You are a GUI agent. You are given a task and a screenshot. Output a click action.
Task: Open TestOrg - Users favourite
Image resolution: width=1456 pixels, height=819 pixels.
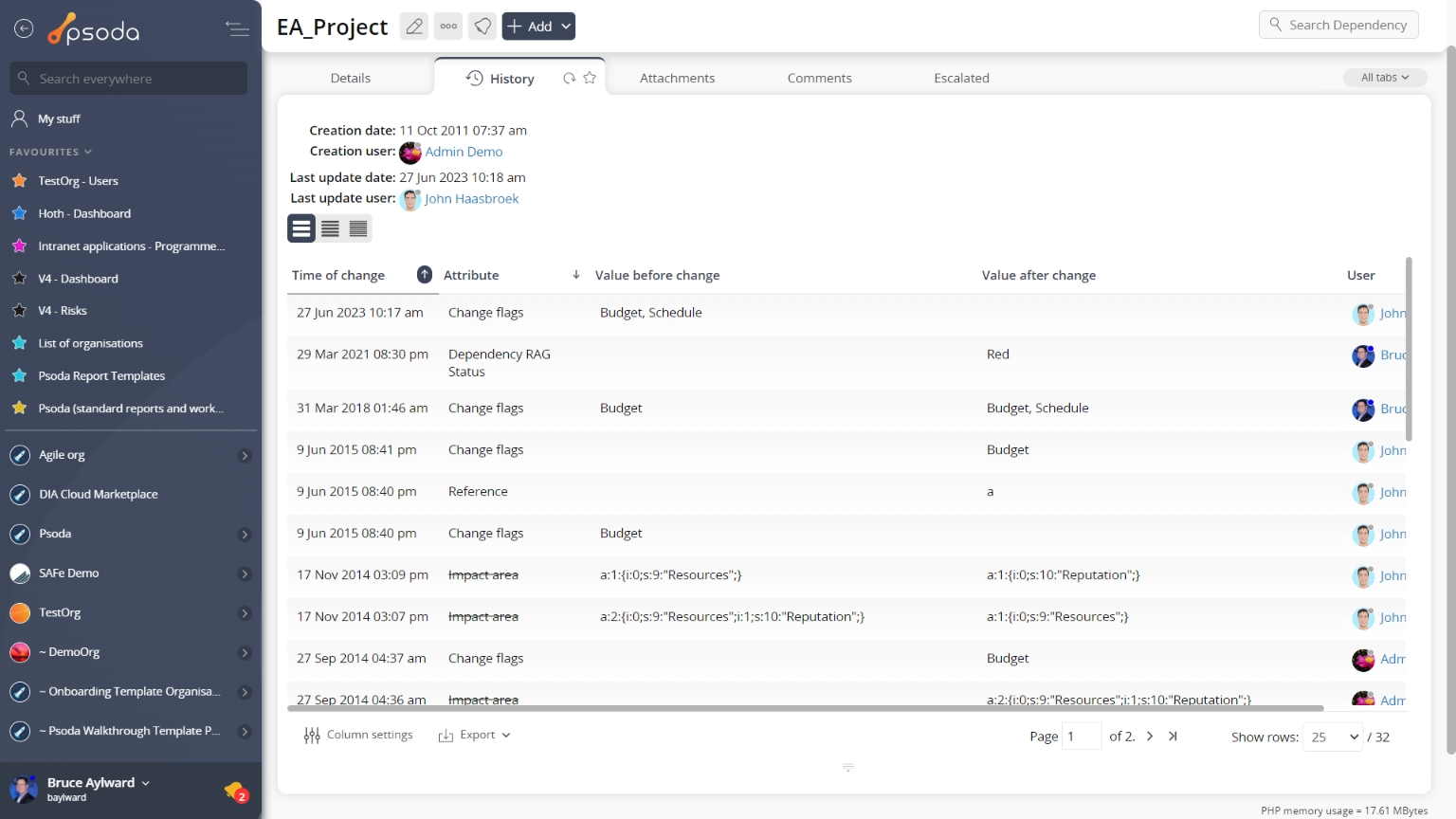coord(78,181)
